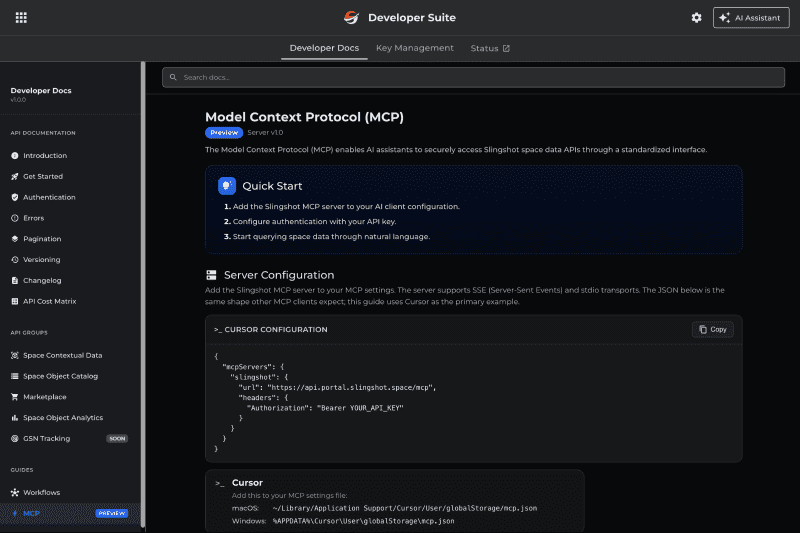This screenshot has height=533, width=800.
Task: Open the Space Object Analytics group
Action: click(x=63, y=418)
